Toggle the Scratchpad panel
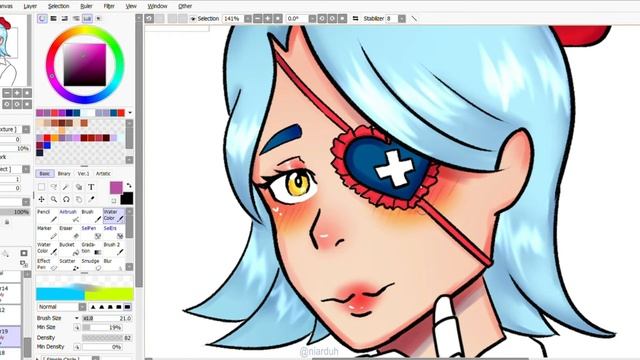 (98, 18)
